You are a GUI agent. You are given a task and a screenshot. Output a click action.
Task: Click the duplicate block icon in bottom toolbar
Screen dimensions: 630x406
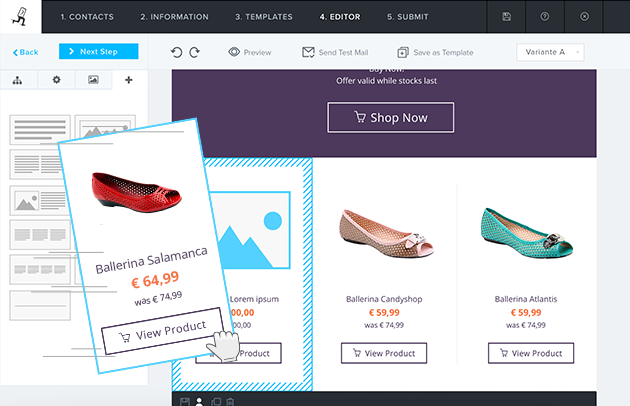(216, 402)
